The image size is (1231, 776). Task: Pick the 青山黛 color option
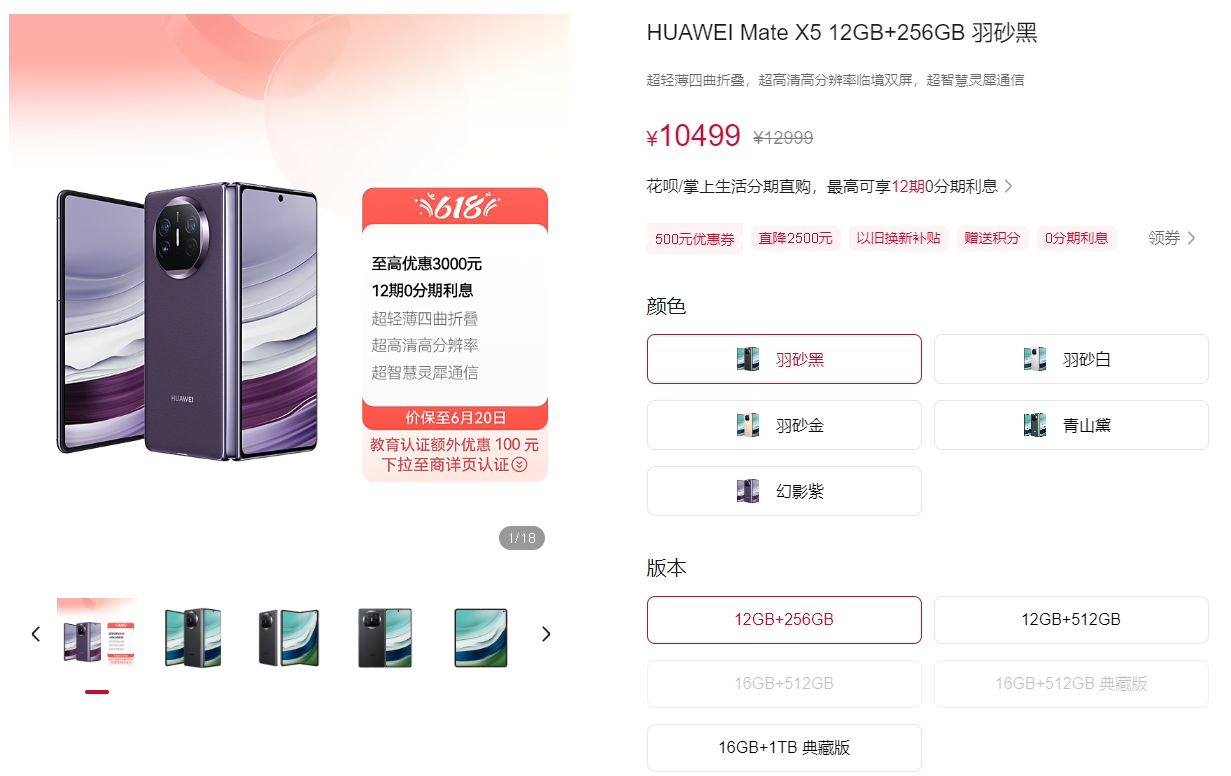coord(1071,425)
